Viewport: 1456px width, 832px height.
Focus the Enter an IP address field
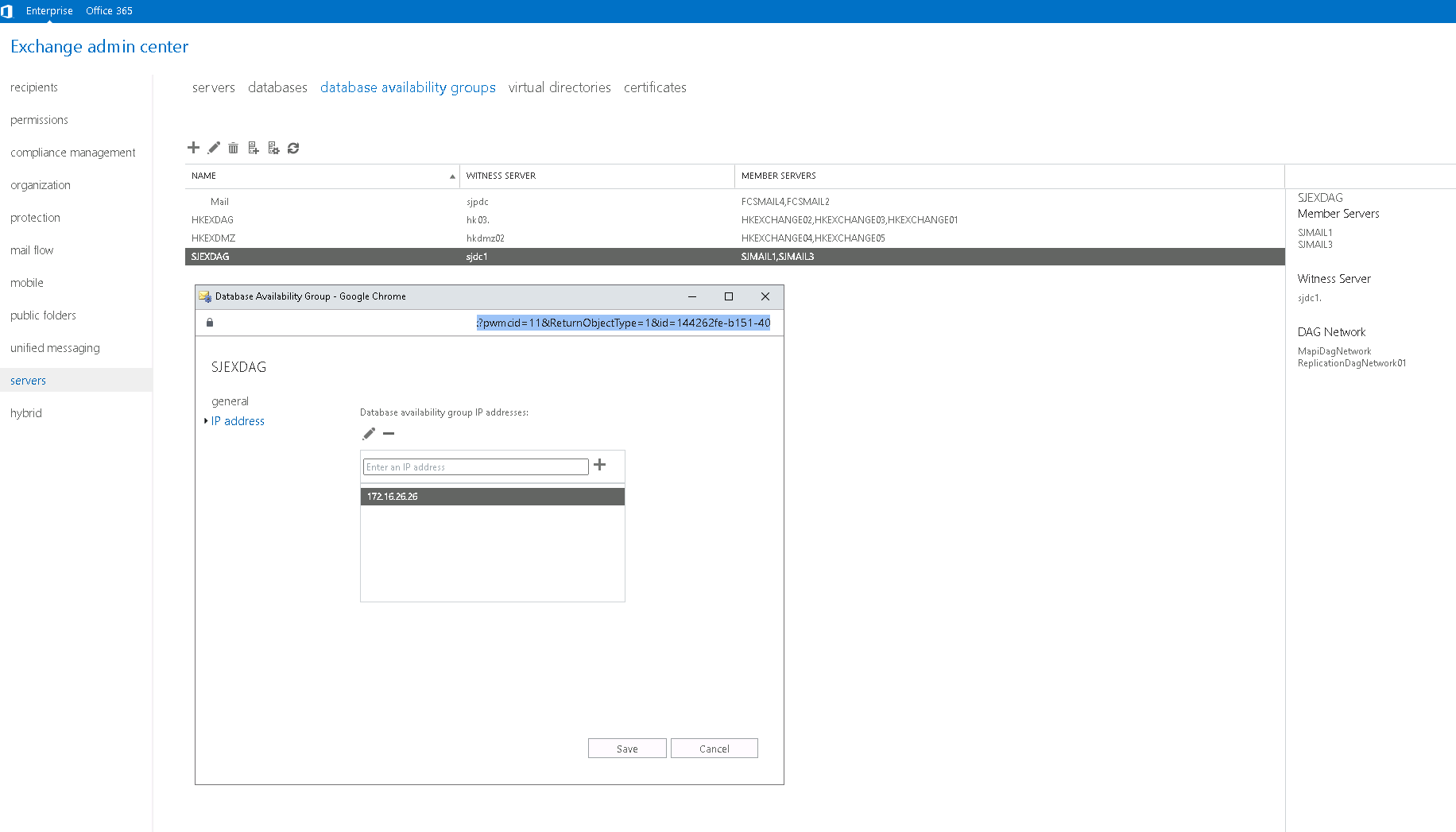(475, 467)
